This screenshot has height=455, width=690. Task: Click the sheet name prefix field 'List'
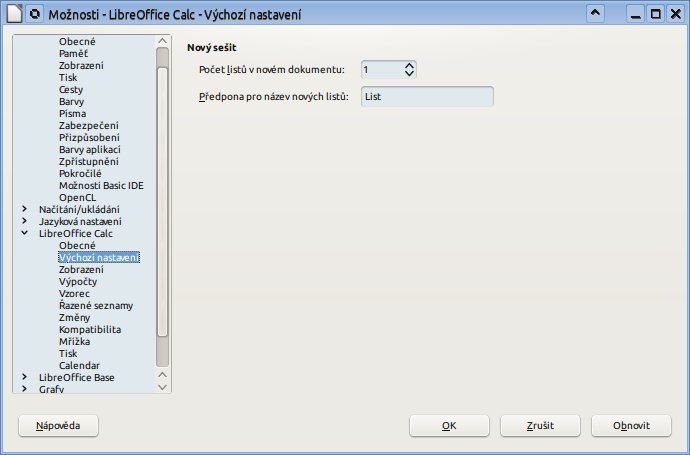click(427, 96)
